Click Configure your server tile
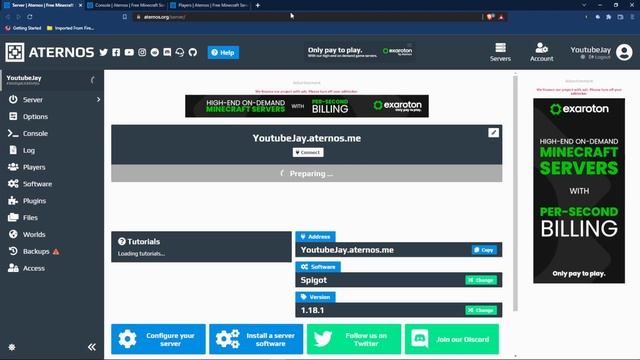Screen dimensions: 640x360 click(x=158, y=339)
